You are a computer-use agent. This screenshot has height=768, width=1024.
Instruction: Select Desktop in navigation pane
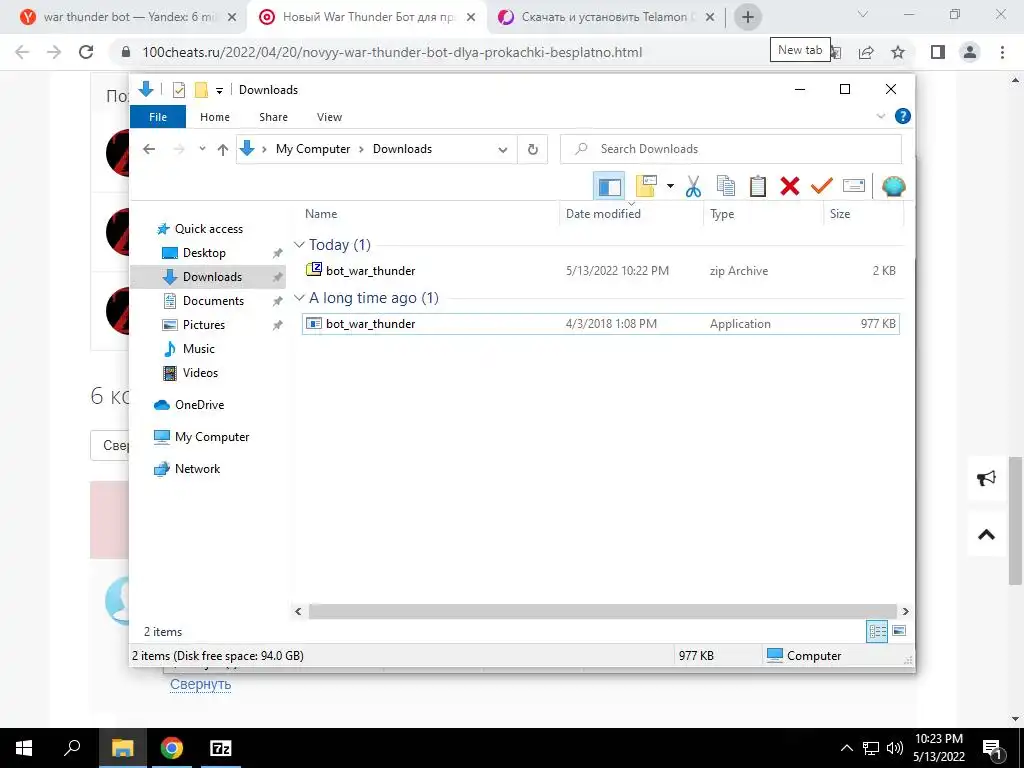click(204, 253)
